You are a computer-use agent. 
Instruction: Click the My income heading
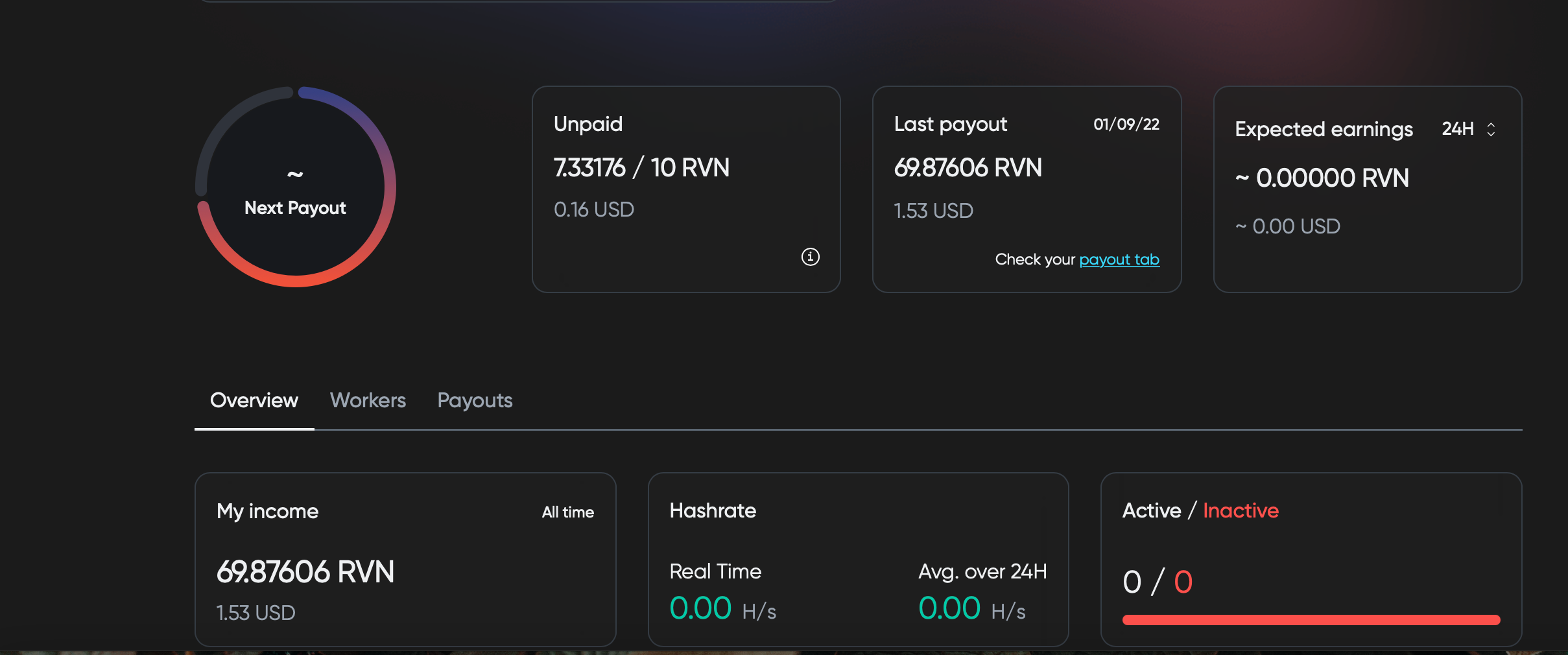click(267, 512)
